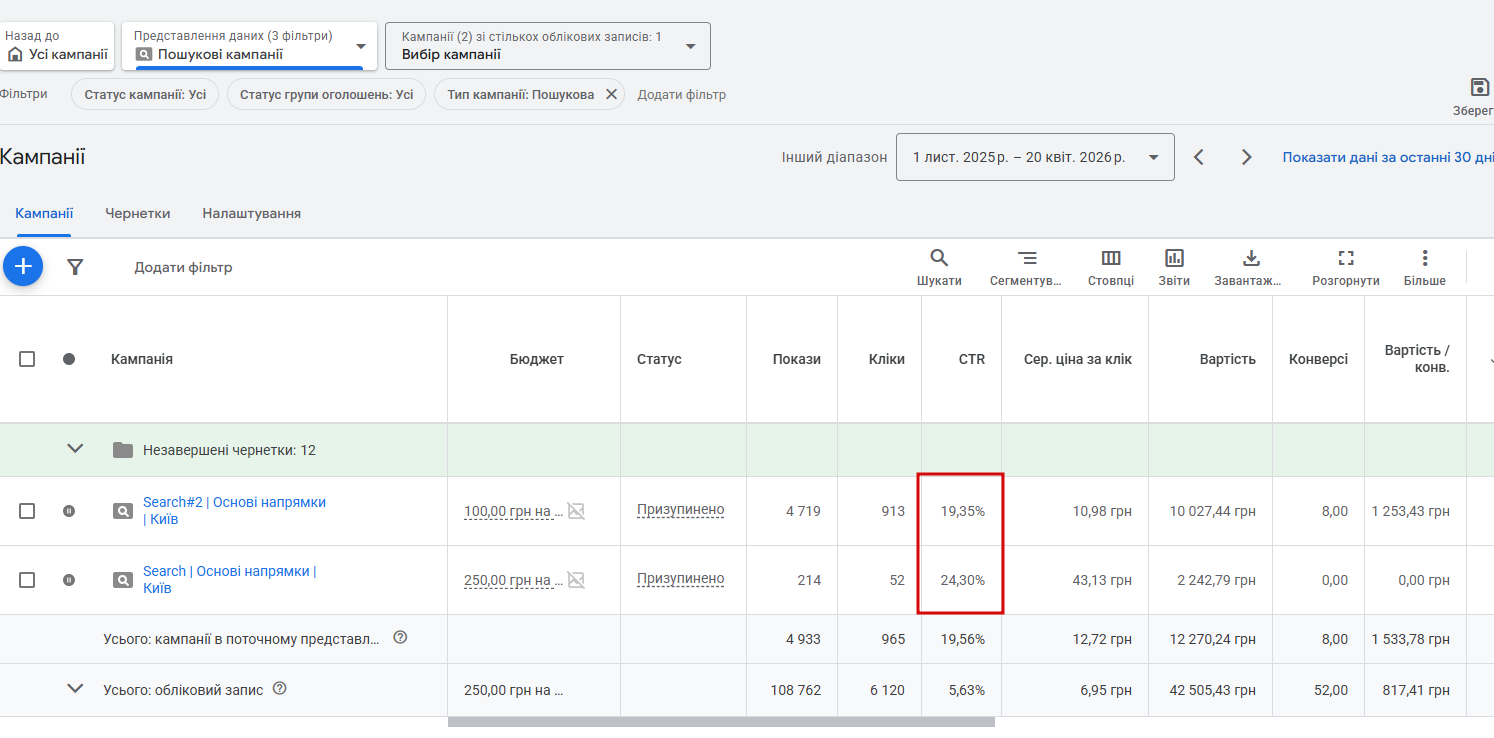Expand the Незавершені чернетки drafts row
This screenshot has width=1494, height=738.
75,449
